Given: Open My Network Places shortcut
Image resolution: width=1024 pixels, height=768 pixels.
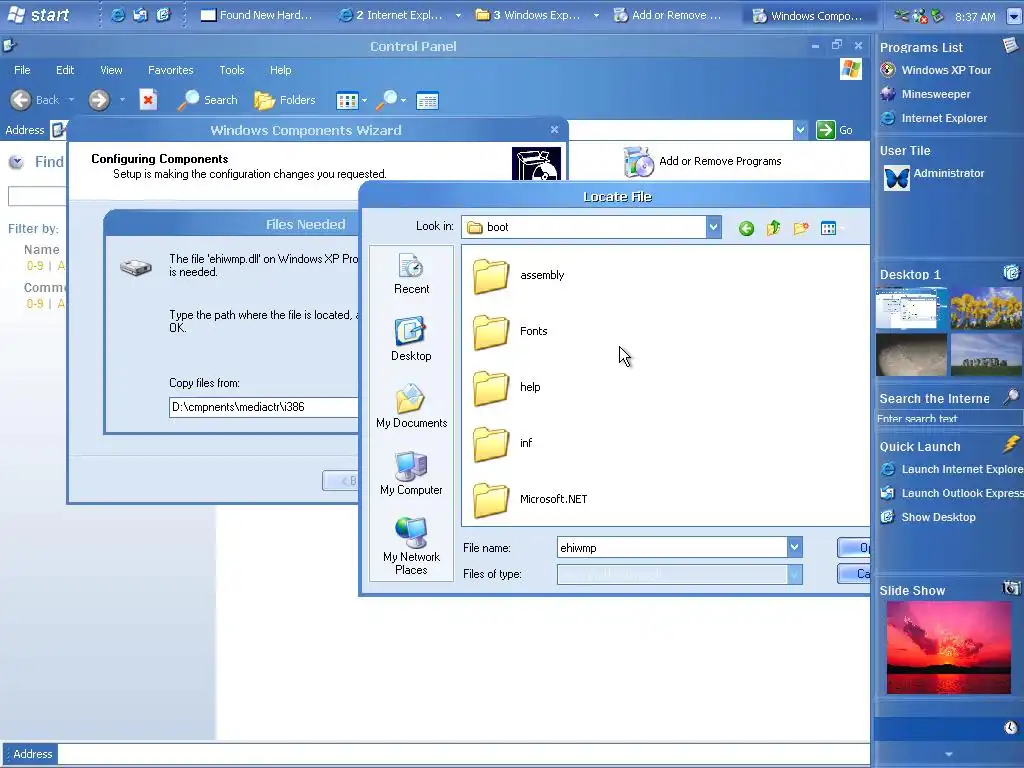Looking at the screenshot, I should 411,546.
